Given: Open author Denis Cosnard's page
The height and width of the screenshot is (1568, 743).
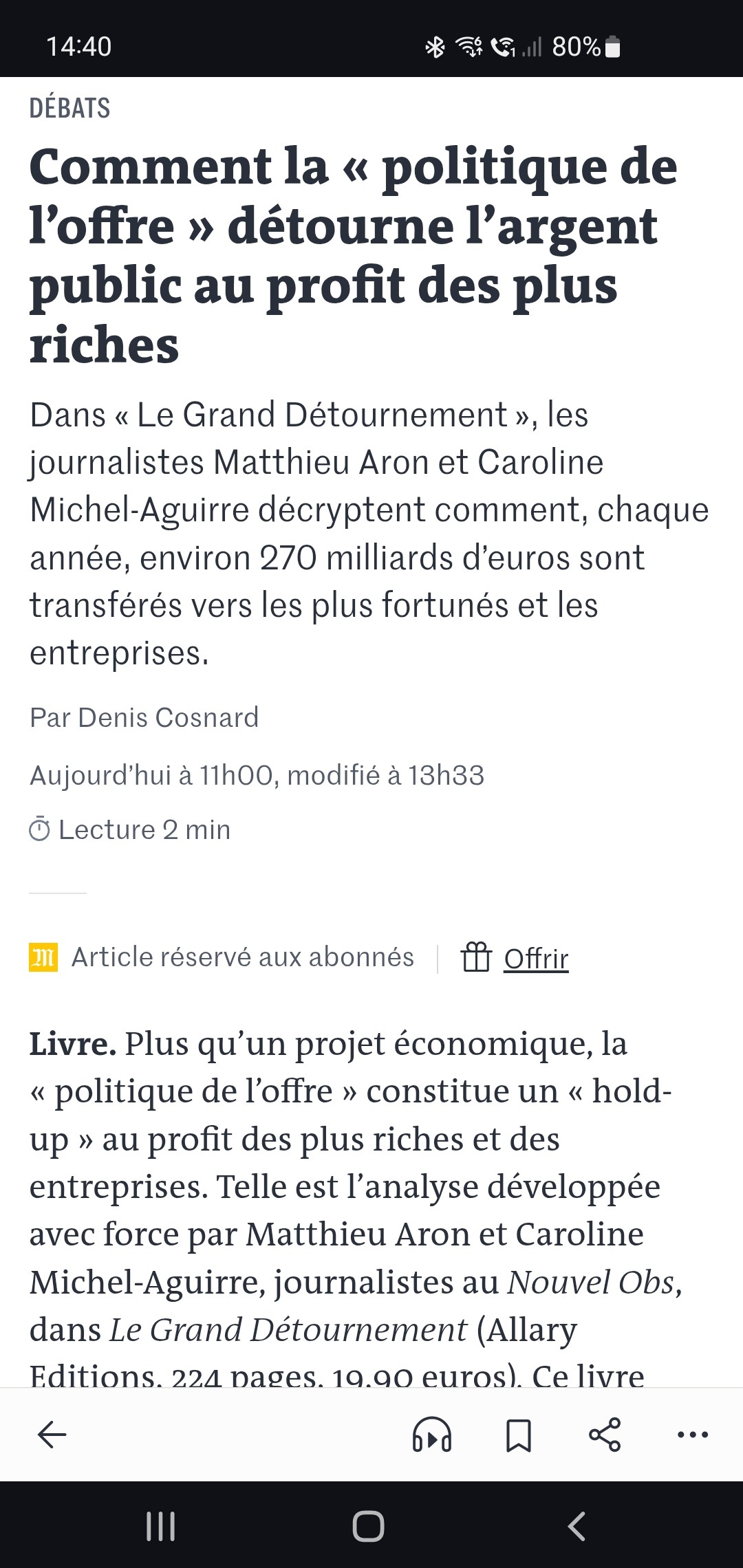Looking at the screenshot, I should 168,717.
